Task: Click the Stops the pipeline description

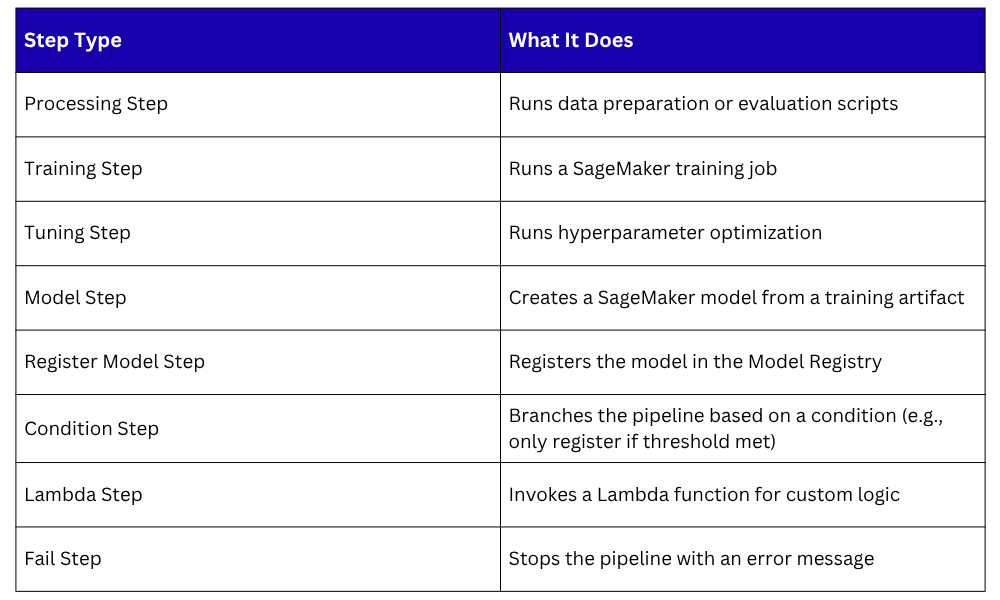Action: [x=691, y=559]
